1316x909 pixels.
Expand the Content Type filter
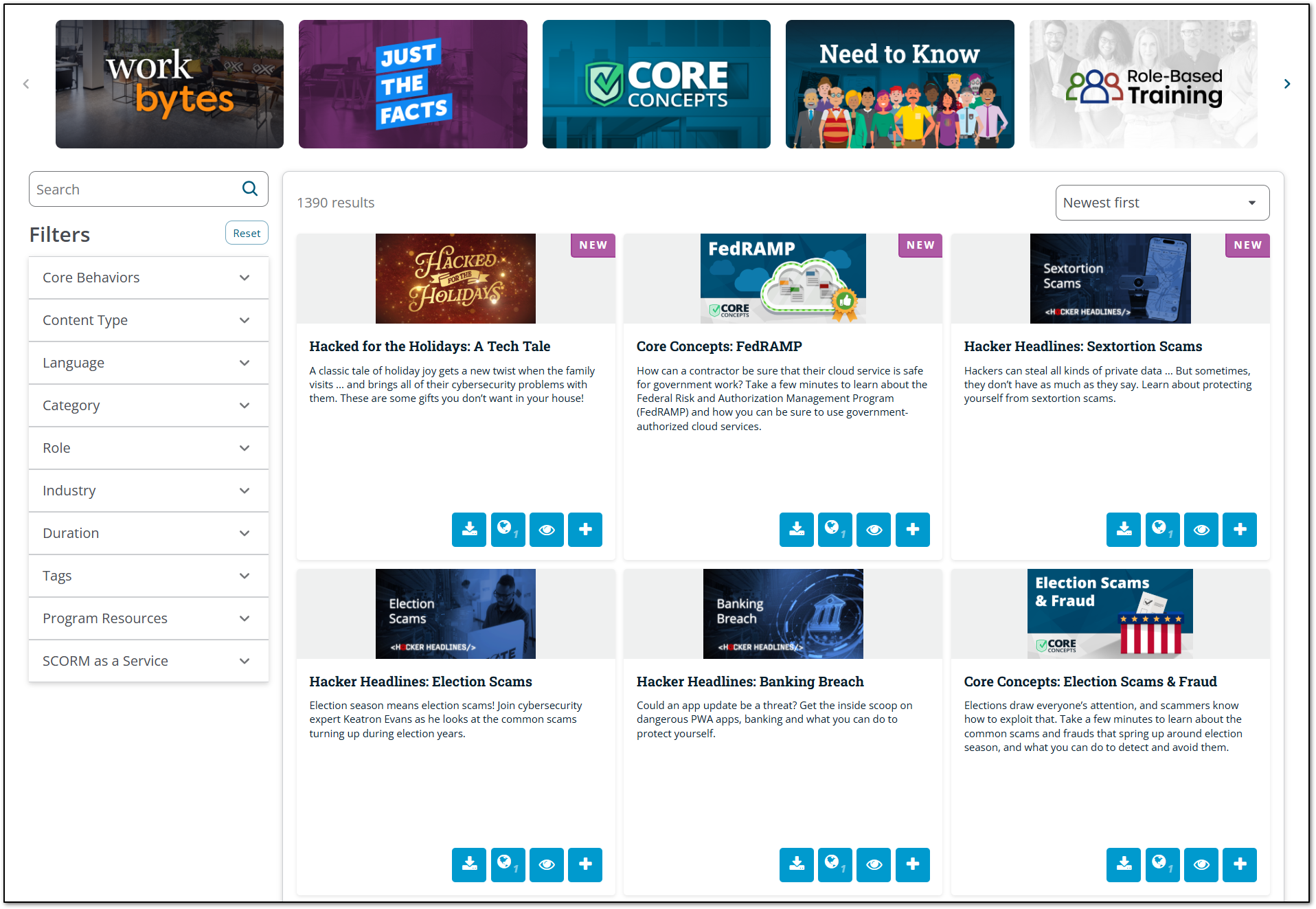pos(148,320)
